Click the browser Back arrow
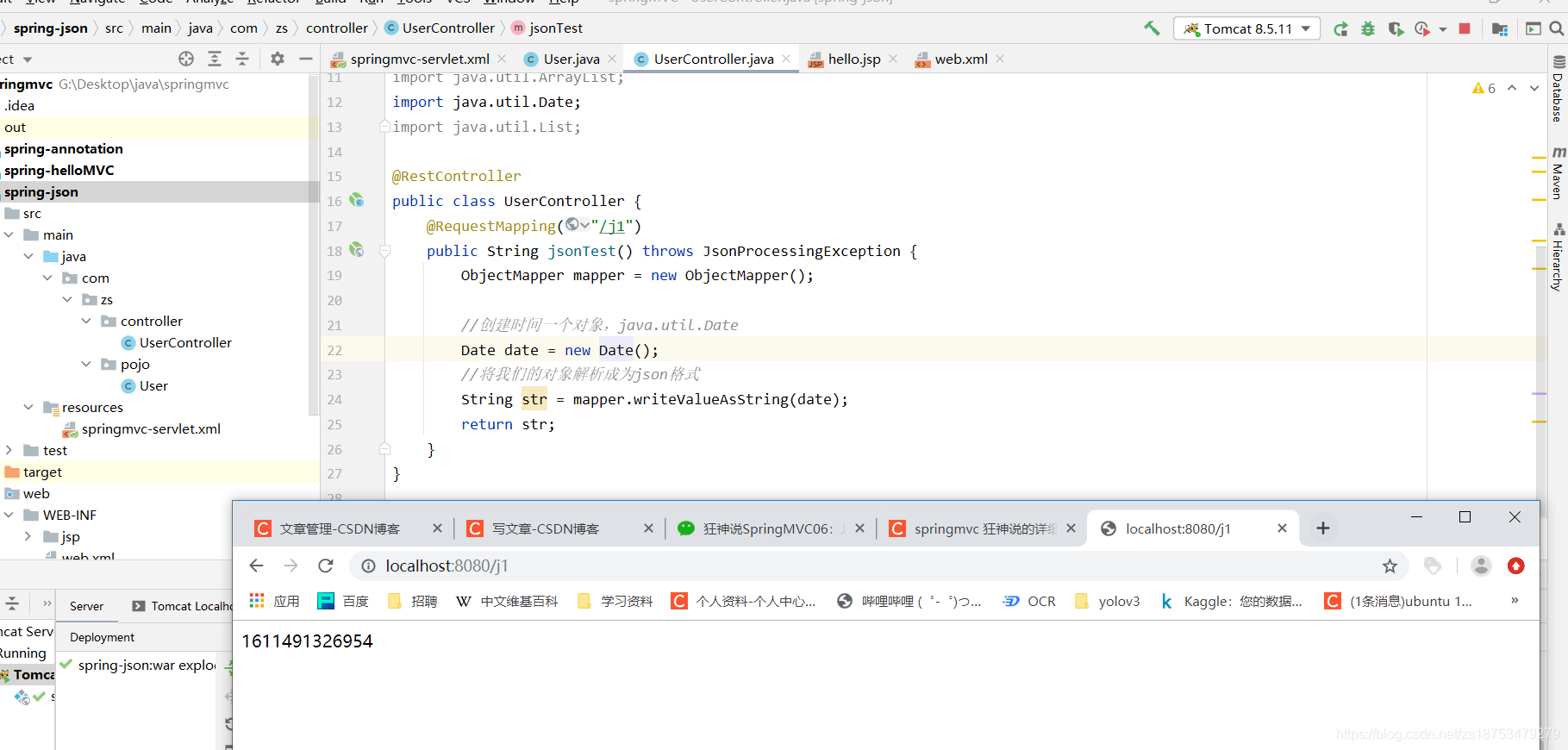This screenshot has width=1568, height=750. (x=256, y=566)
